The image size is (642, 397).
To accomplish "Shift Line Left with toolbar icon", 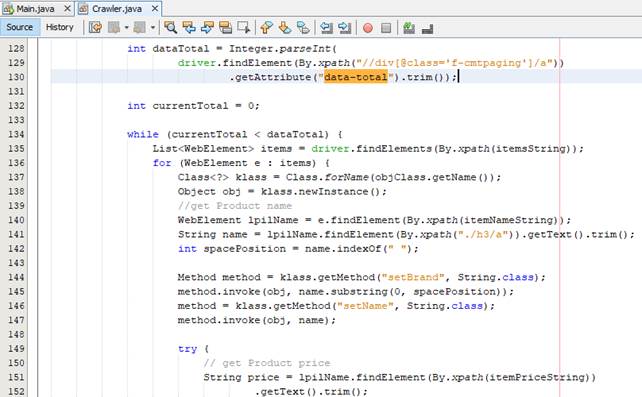I will click(326, 27).
